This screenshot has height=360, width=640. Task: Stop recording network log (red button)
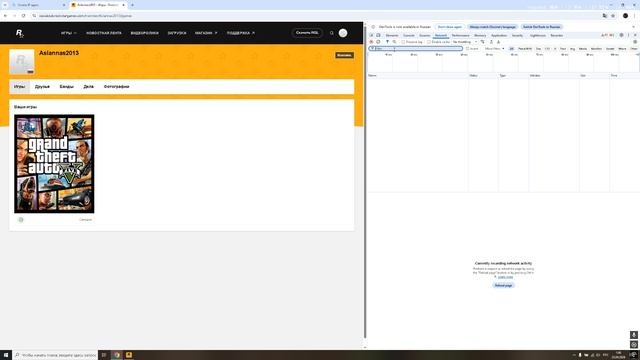point(371,42)
